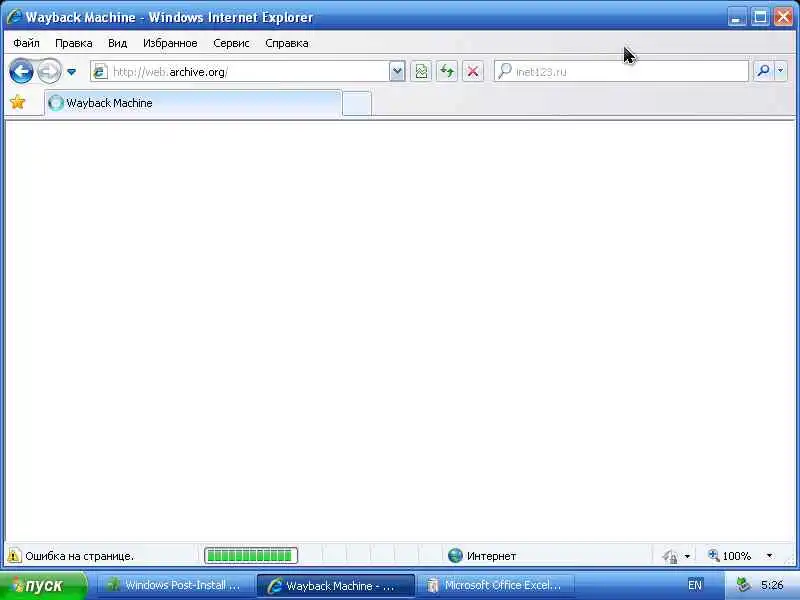800x600 pixels.
Task: Expand the zoom level dropdown arrow
Action: [769, 556]
